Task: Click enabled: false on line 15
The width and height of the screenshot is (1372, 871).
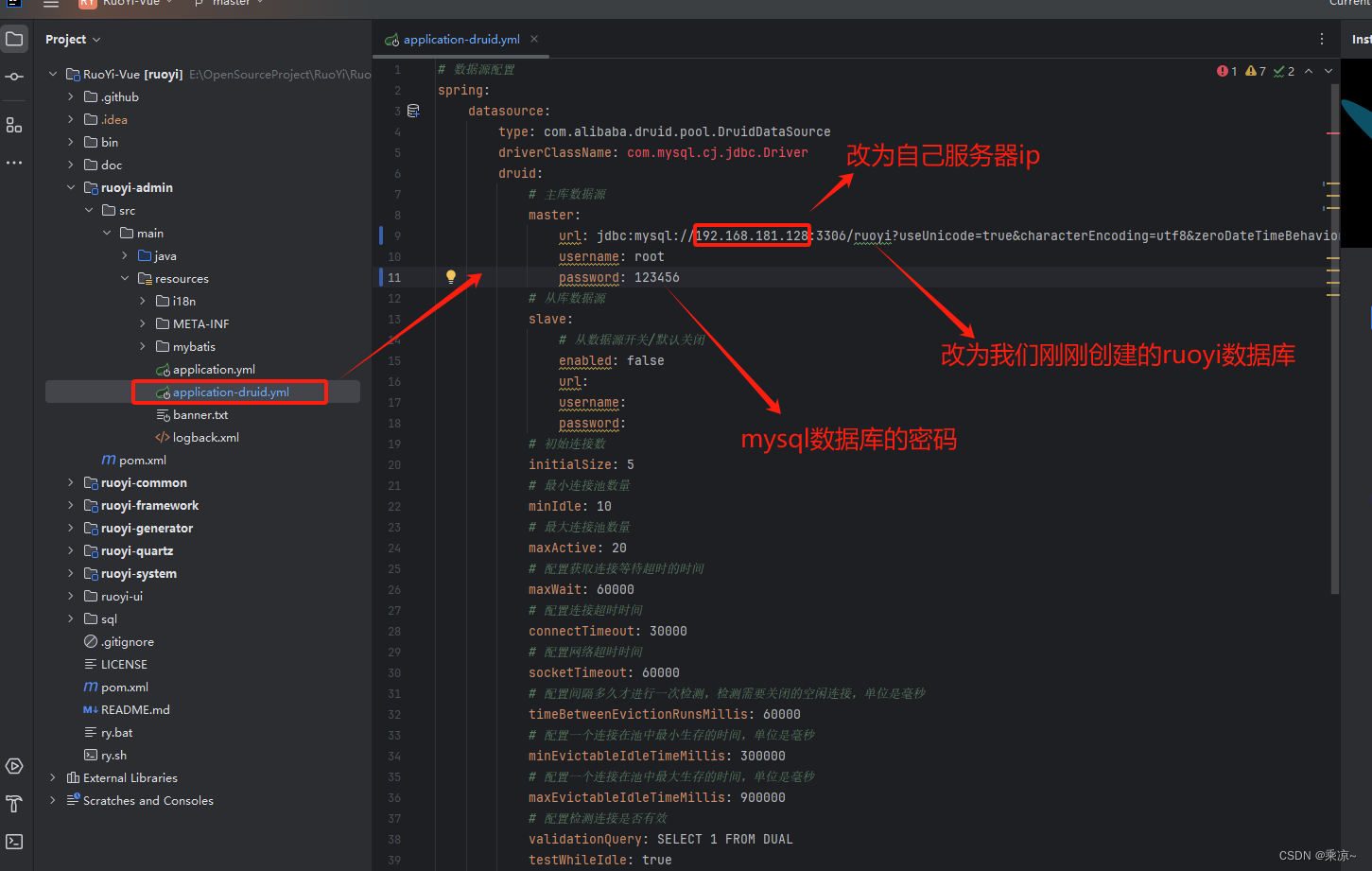Action: coord(612,360)
